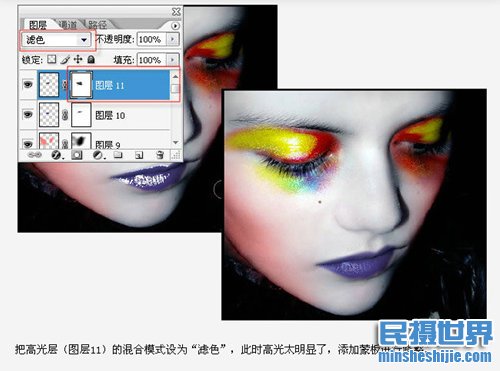This screenshot has height=371, width=500.
Task: Select 图层 10 layer mask thumbnail
Action: (81, 115)
